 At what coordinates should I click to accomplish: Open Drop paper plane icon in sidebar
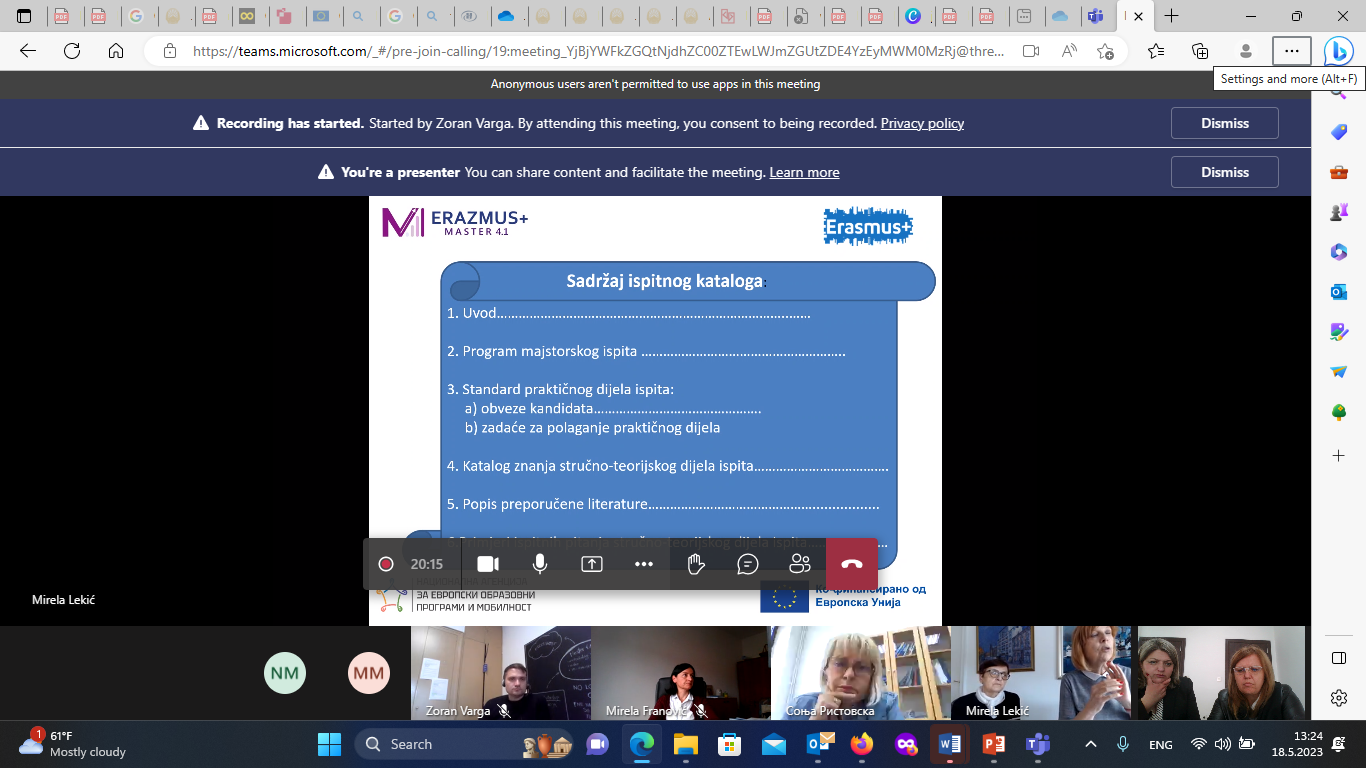click(1339, 372)
